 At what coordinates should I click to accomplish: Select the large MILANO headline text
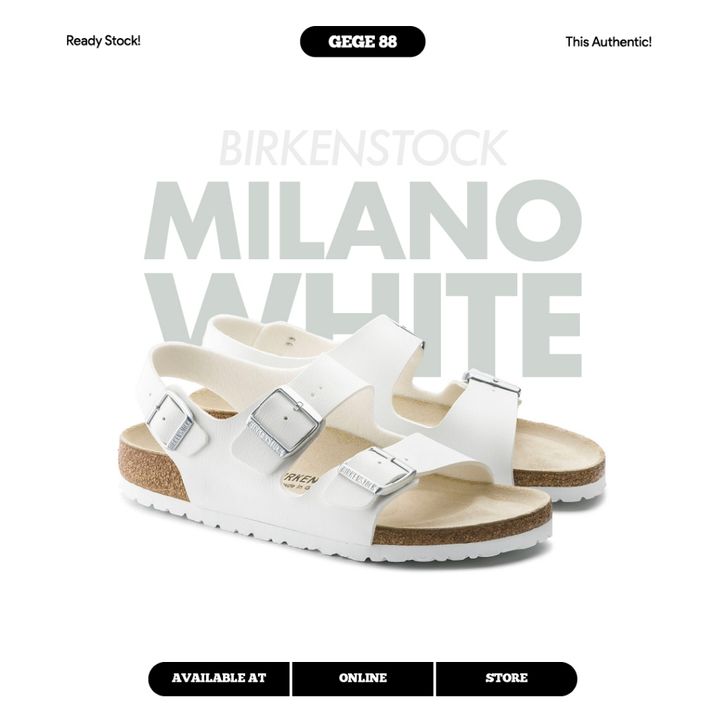click(363, 220)
